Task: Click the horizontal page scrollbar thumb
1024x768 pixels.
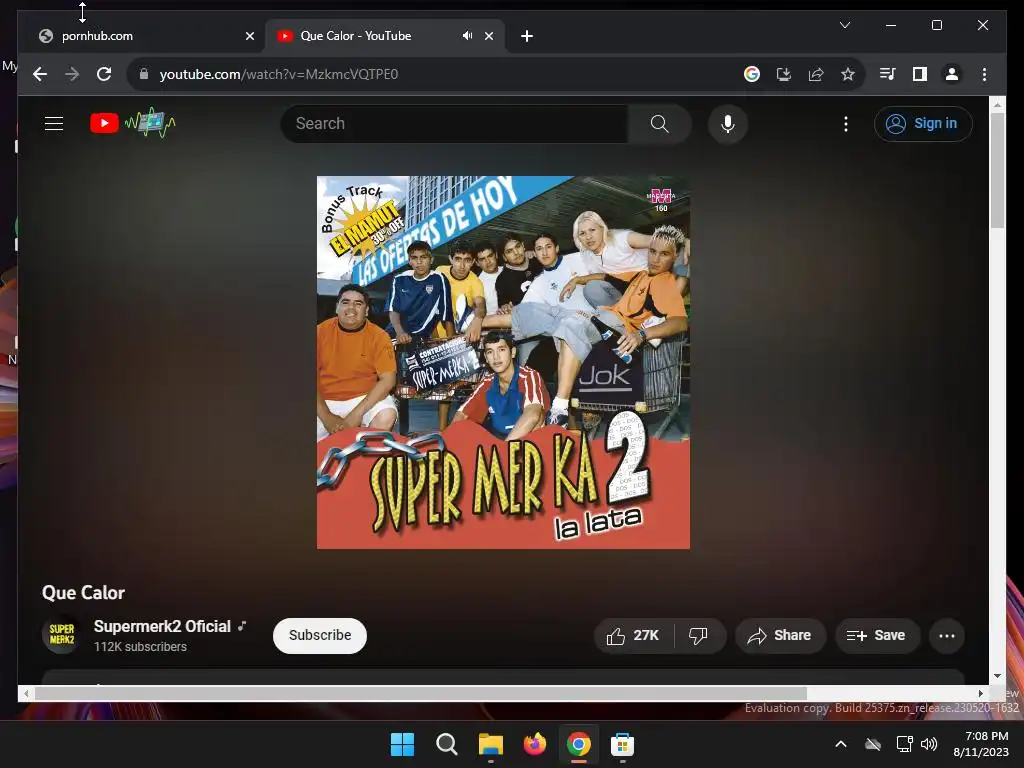Action: click(421, 693)
